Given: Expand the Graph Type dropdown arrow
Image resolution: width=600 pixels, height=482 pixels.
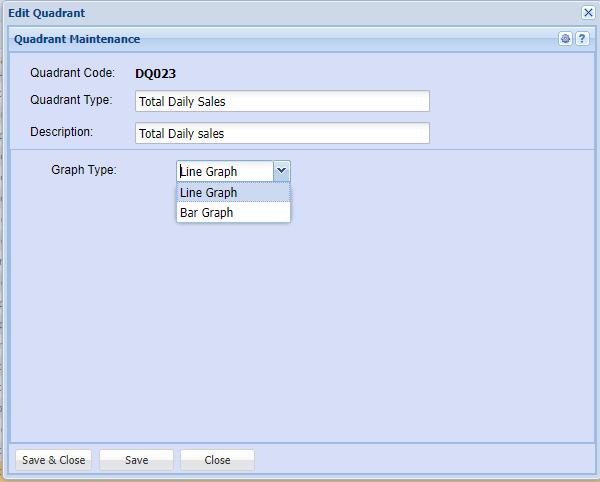Looking at the screenshot, I should [x=282, y=171].
